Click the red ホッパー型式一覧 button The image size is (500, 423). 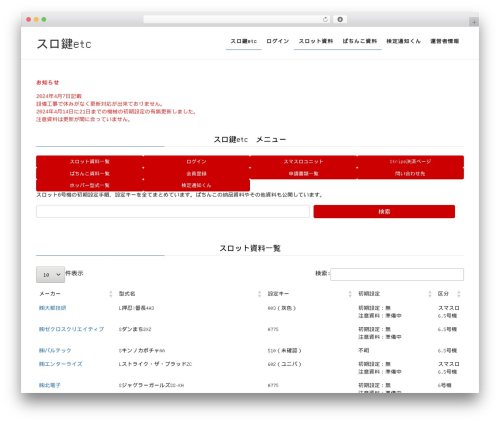90,185
